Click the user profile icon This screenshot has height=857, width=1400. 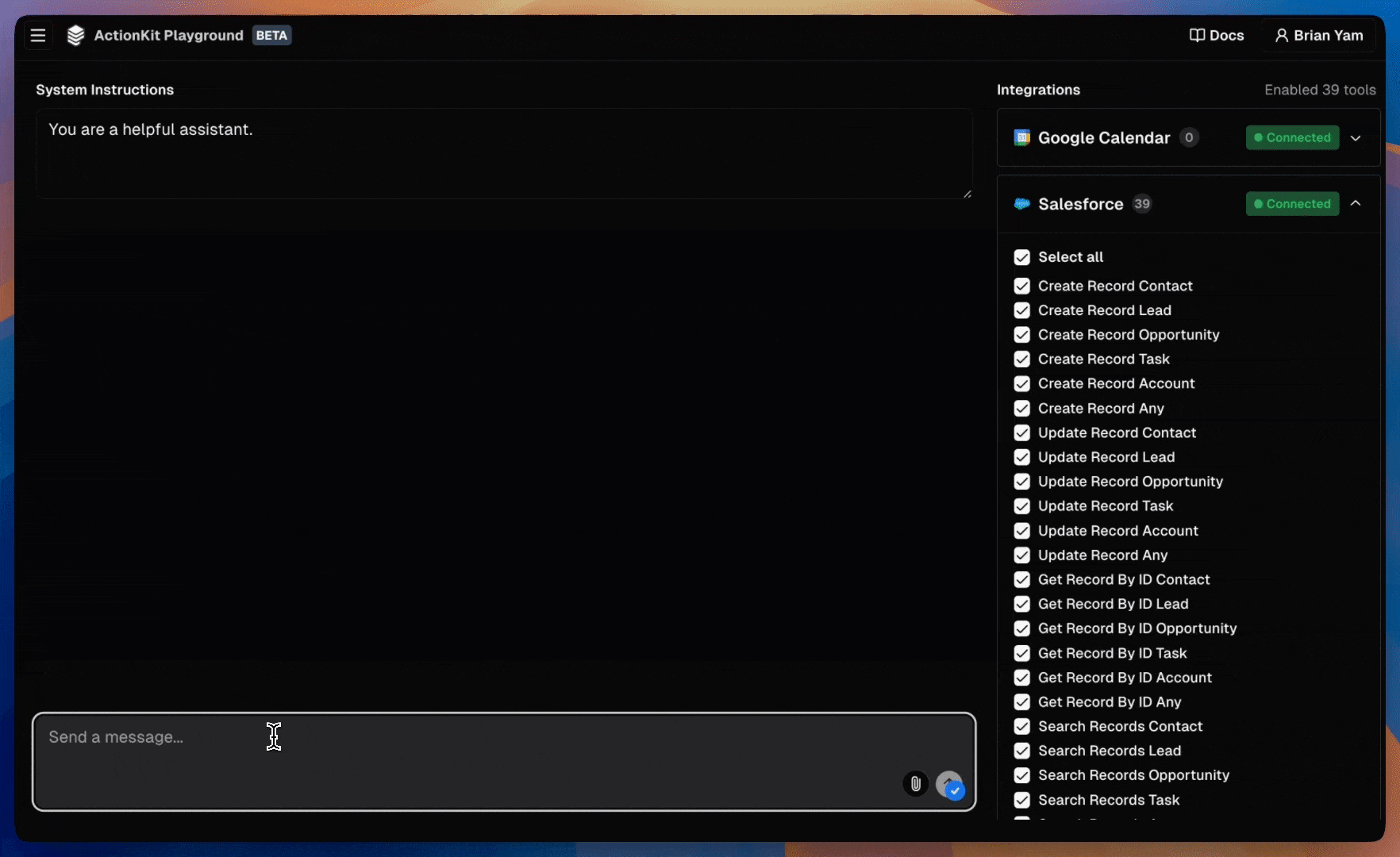click(1281, 36)
